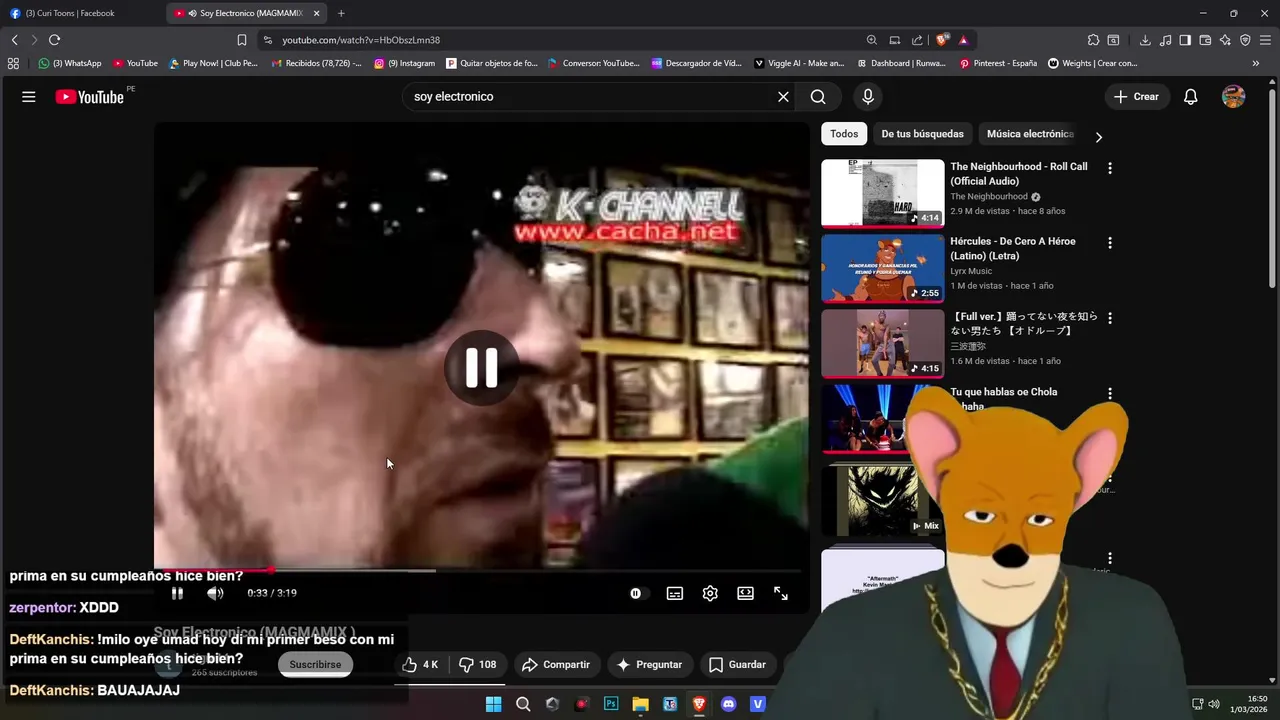
Task: Pause video with the small player button
Action: tap(177, 593)
